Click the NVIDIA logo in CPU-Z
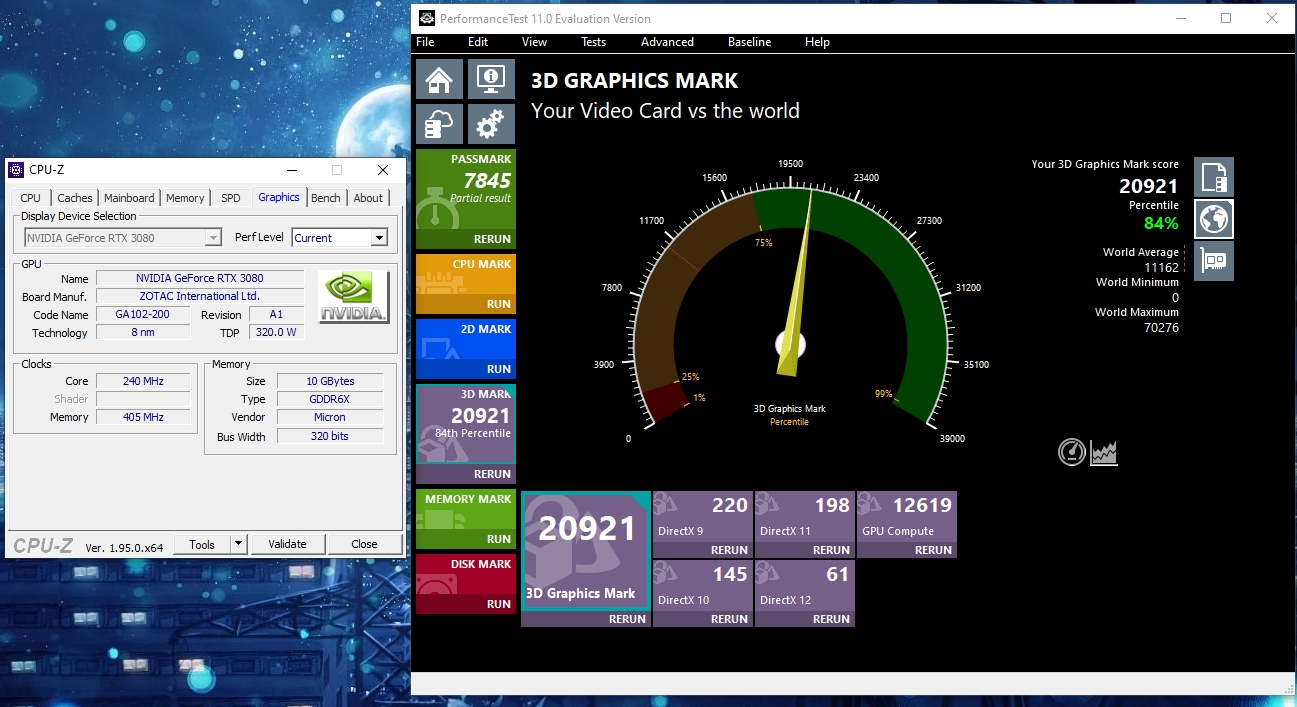The height and width of the screenshot is (707, 1297). click(353, 297)
